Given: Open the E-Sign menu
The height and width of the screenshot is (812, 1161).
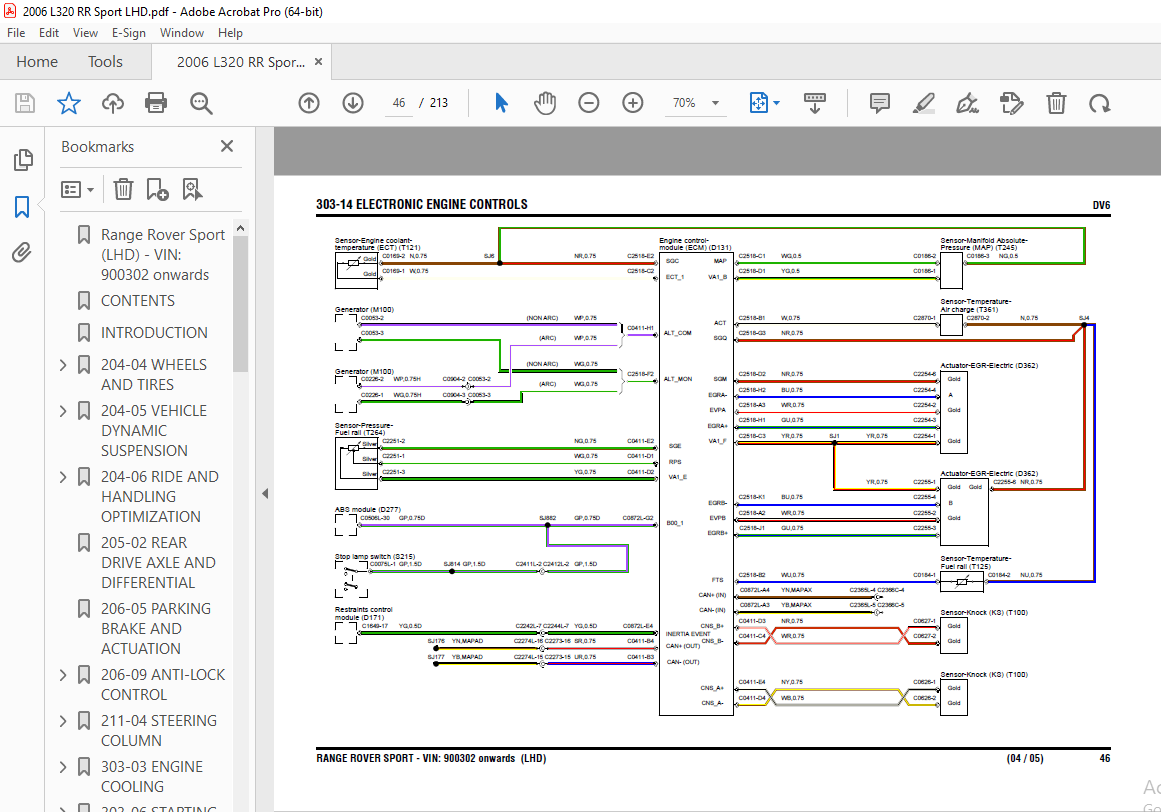Looking at the screenshot, I should pos(129,33).
